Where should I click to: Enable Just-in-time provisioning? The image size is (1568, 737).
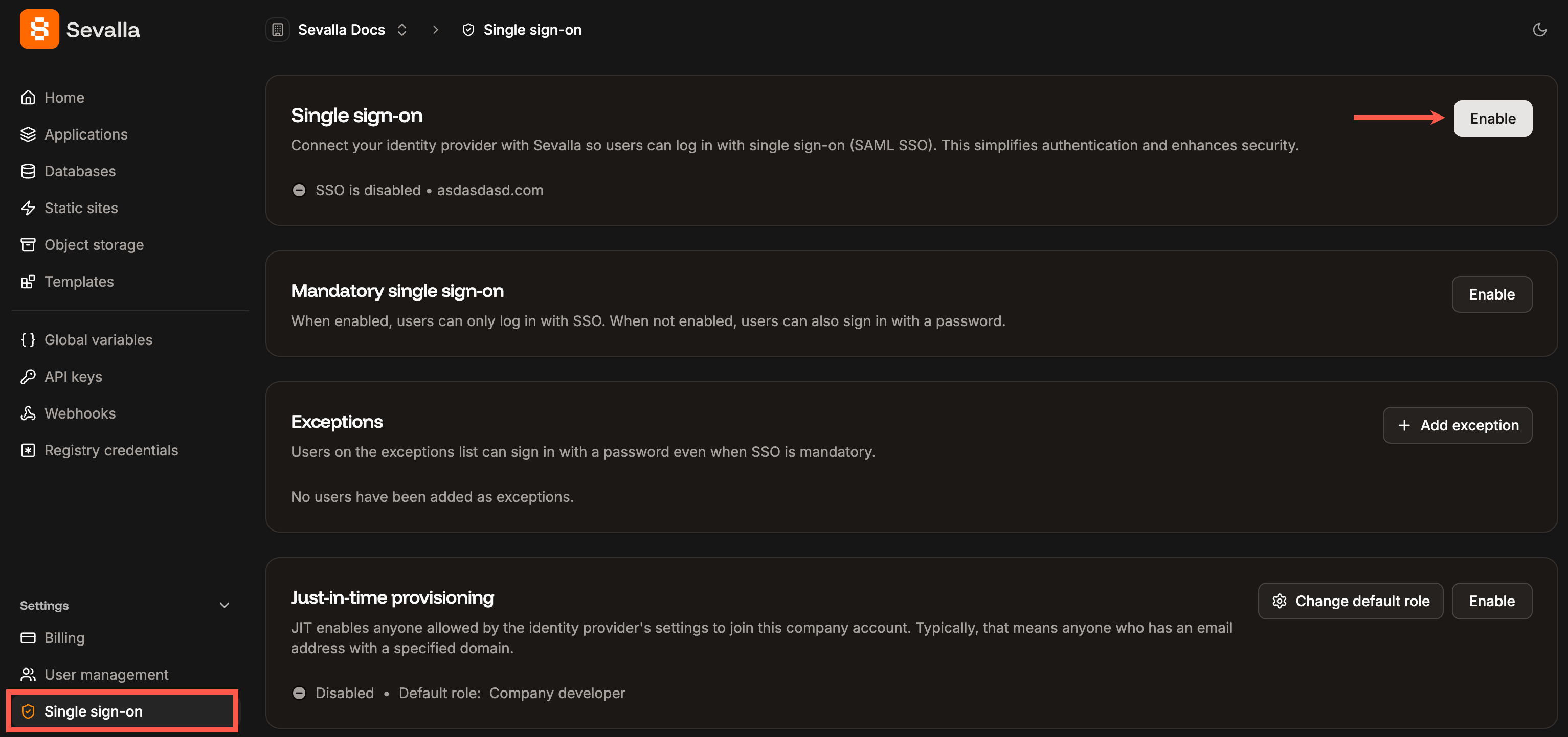click(x=1491, y=601)
